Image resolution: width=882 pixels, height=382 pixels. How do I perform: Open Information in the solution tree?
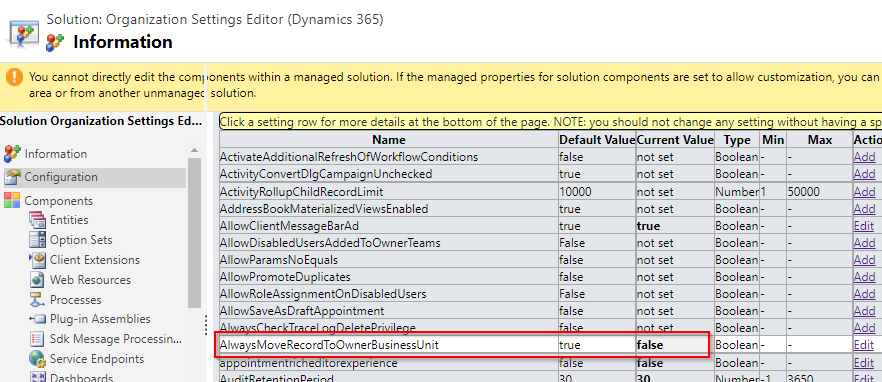56,154
